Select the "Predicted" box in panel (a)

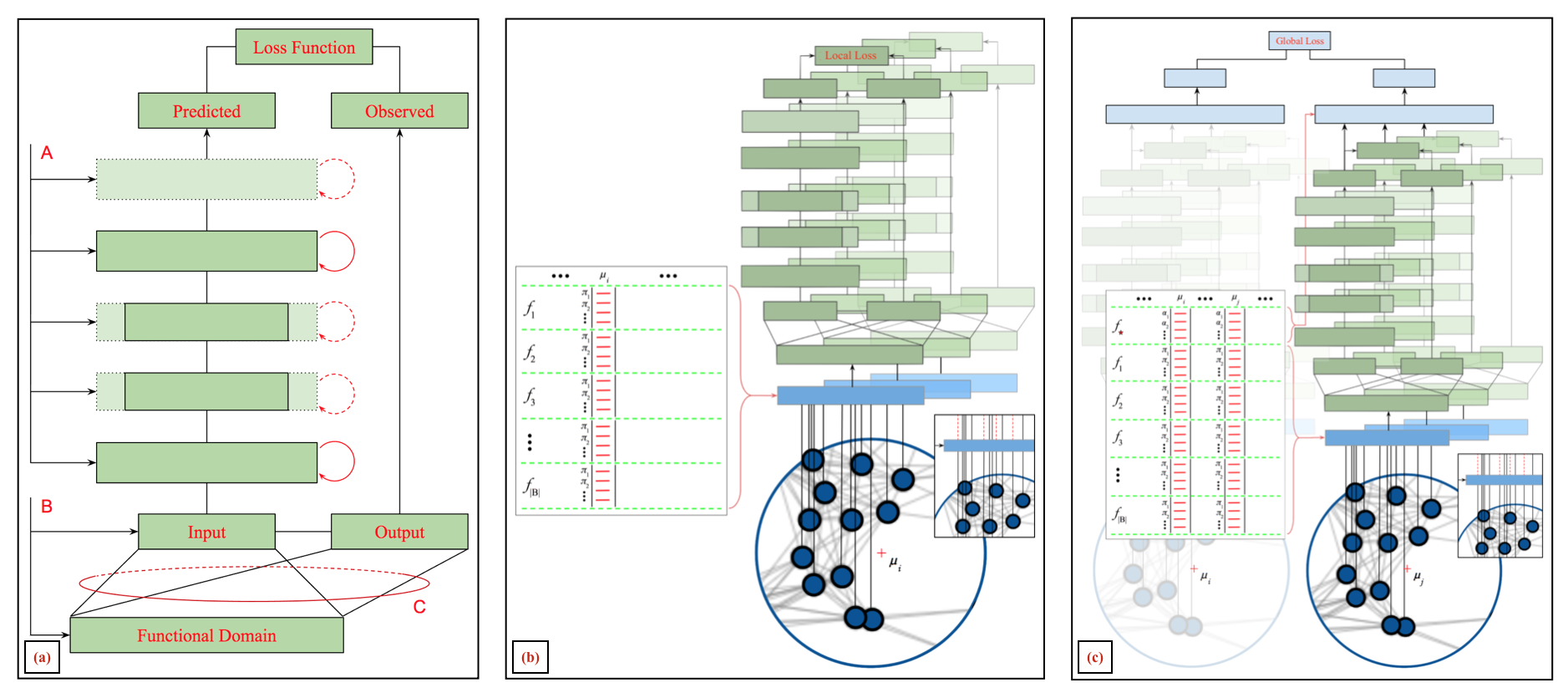tap(206, 111)
